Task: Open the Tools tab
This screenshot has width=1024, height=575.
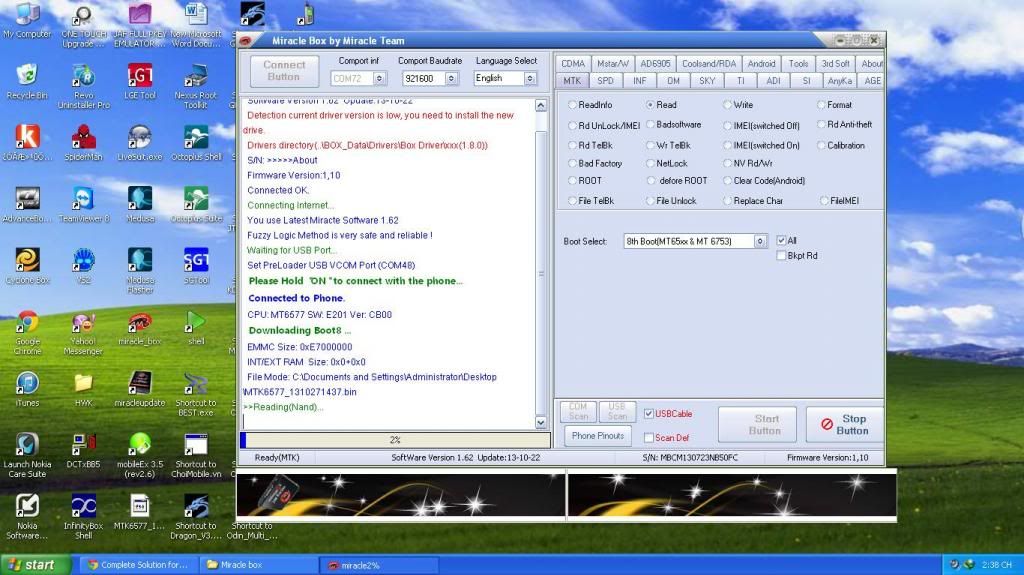Action: coord(798,63)
